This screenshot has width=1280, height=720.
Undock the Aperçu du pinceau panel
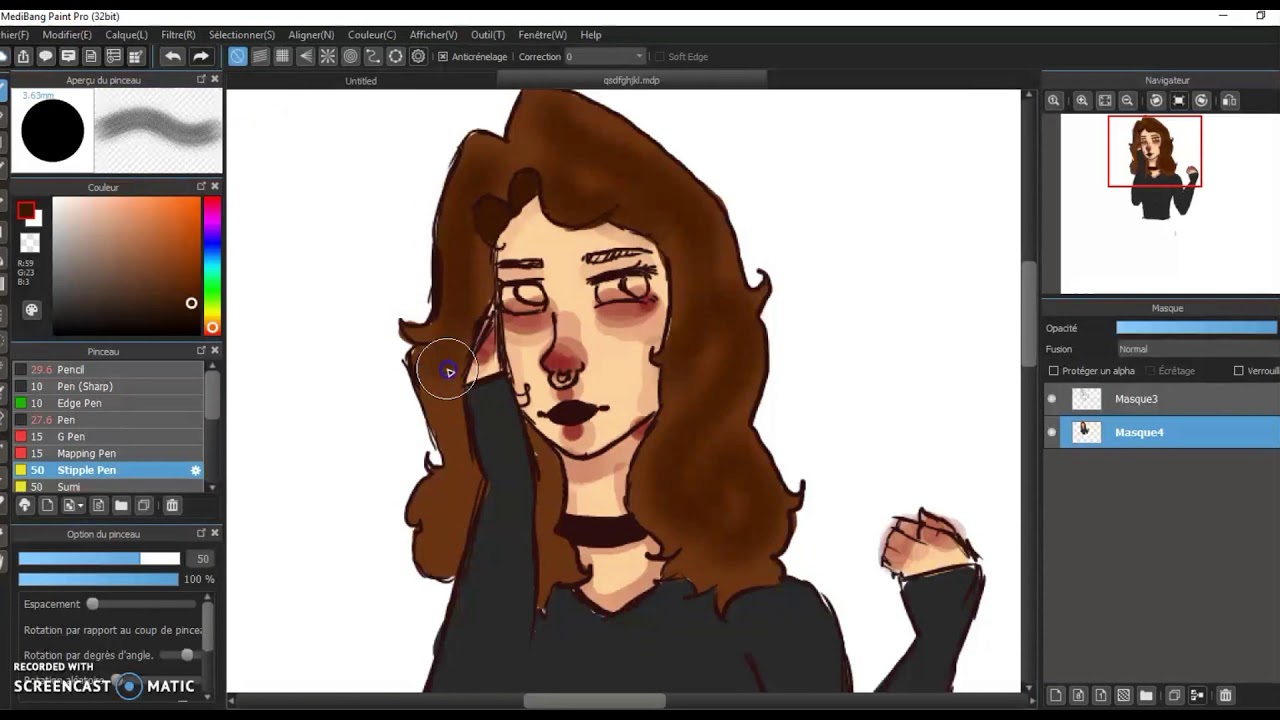click(201, 79)
